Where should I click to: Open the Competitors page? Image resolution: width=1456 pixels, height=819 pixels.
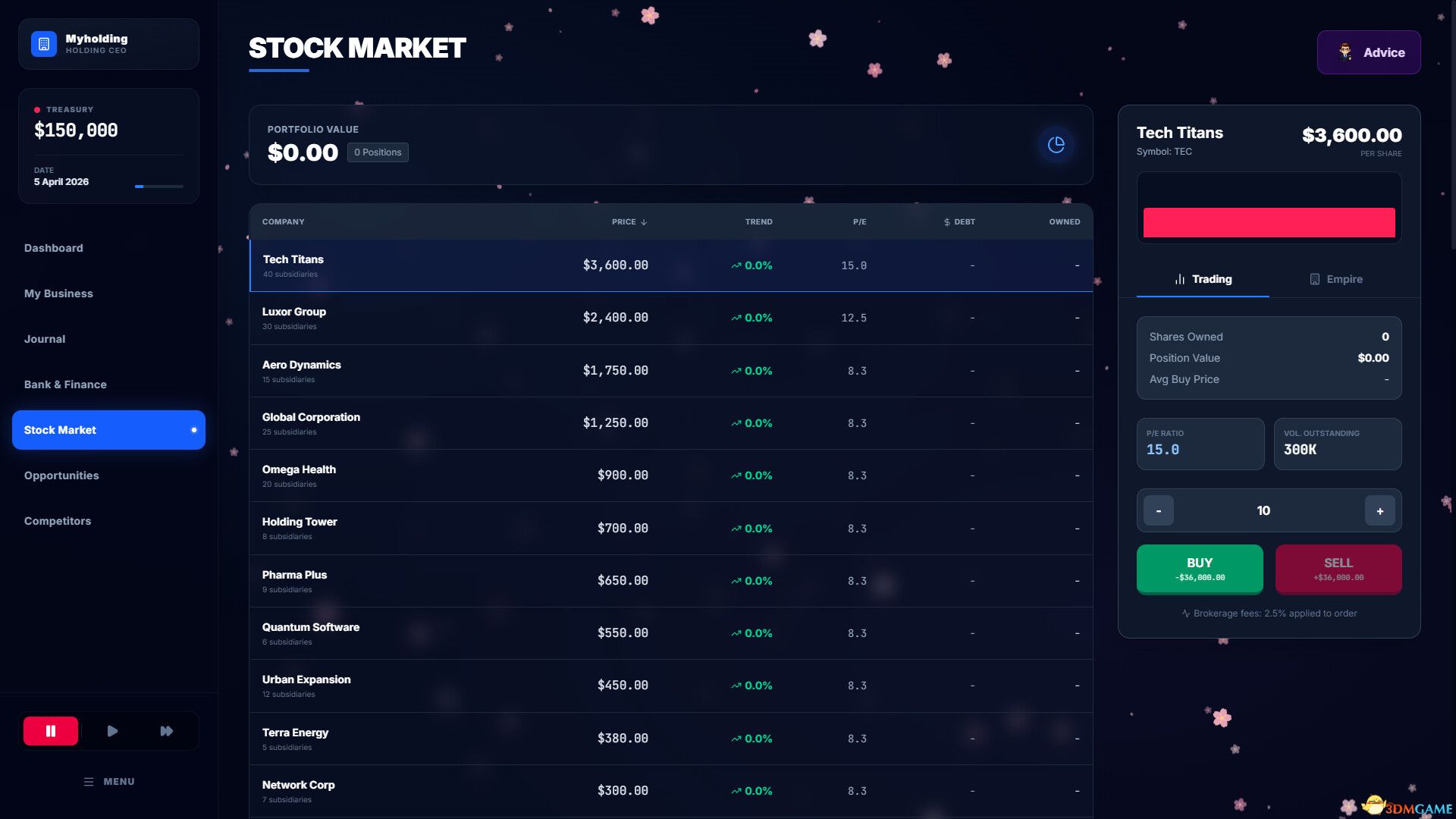coord(108,521)
